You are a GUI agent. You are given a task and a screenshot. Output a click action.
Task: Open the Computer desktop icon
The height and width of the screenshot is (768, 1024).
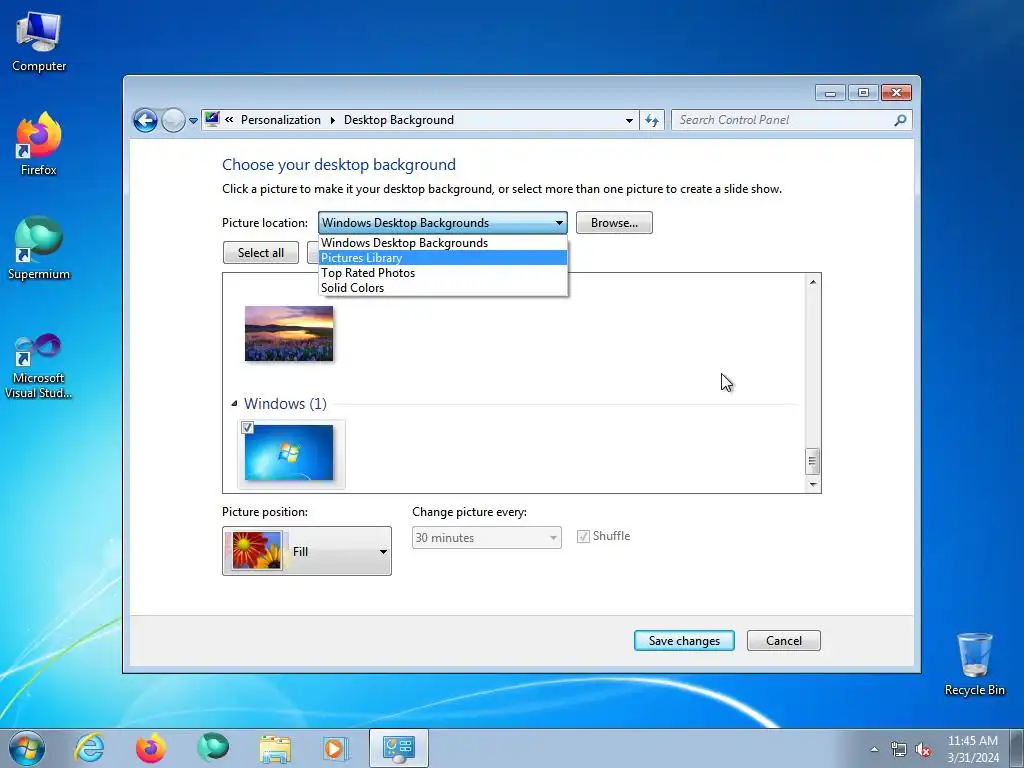coord(39,40)
